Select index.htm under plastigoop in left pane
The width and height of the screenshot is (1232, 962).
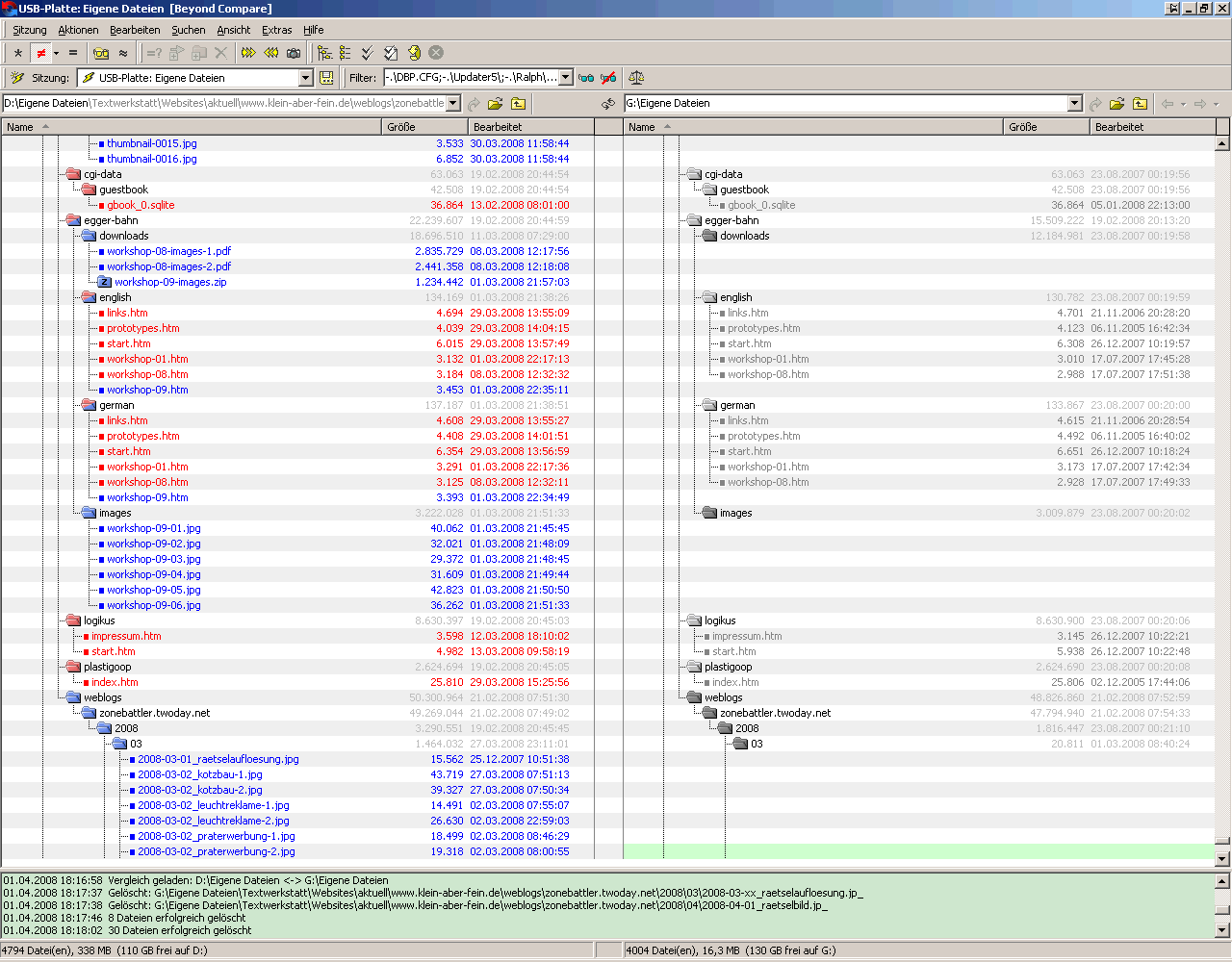click(x=115, y=682)
